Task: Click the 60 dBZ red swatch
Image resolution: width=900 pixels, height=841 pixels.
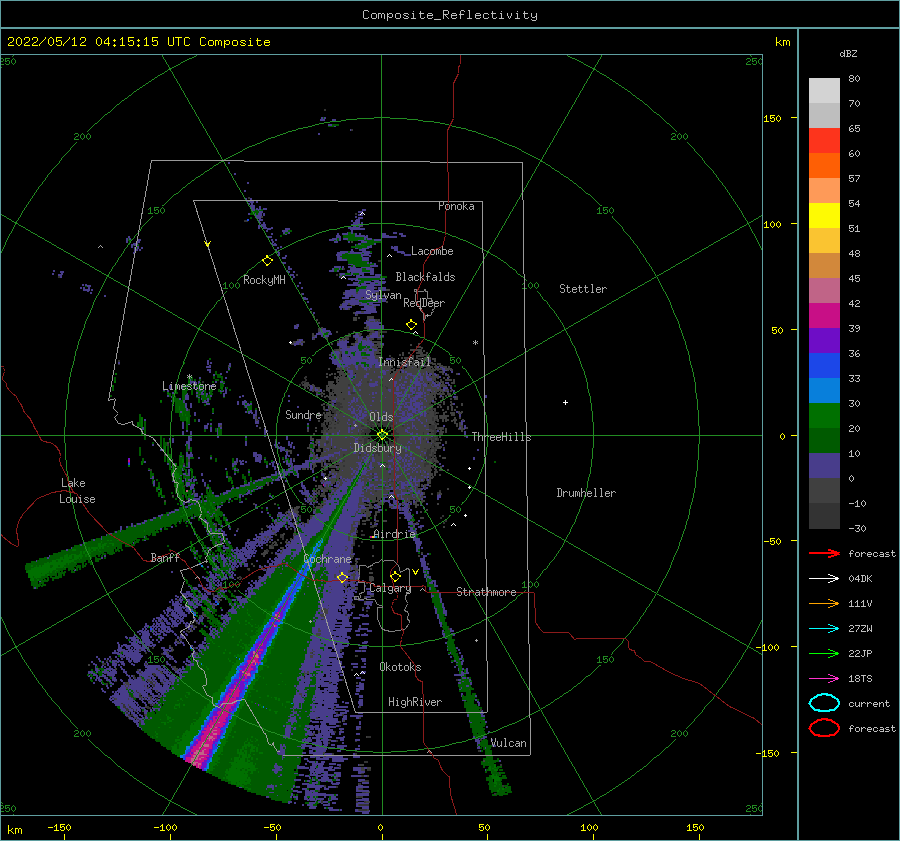Action: pyautogui.click(x=824, y=141)
